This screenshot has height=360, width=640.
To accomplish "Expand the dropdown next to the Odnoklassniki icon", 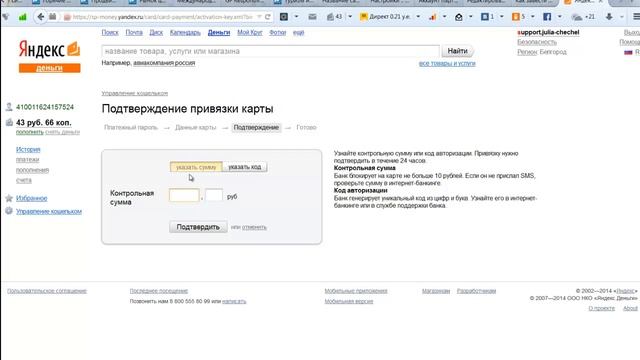I will tap(533, 17).
